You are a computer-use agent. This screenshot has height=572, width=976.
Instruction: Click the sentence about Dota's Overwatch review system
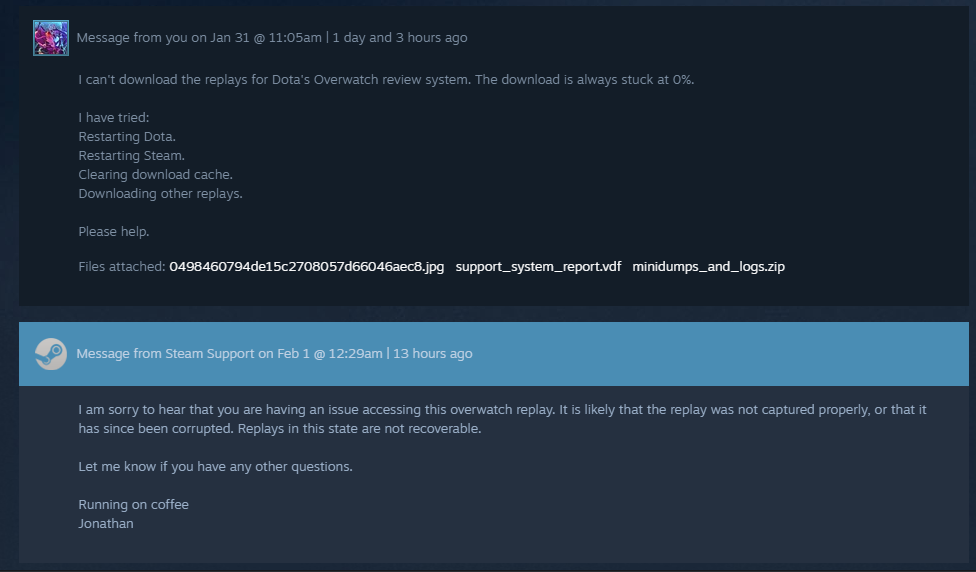[x=386, y=80]
